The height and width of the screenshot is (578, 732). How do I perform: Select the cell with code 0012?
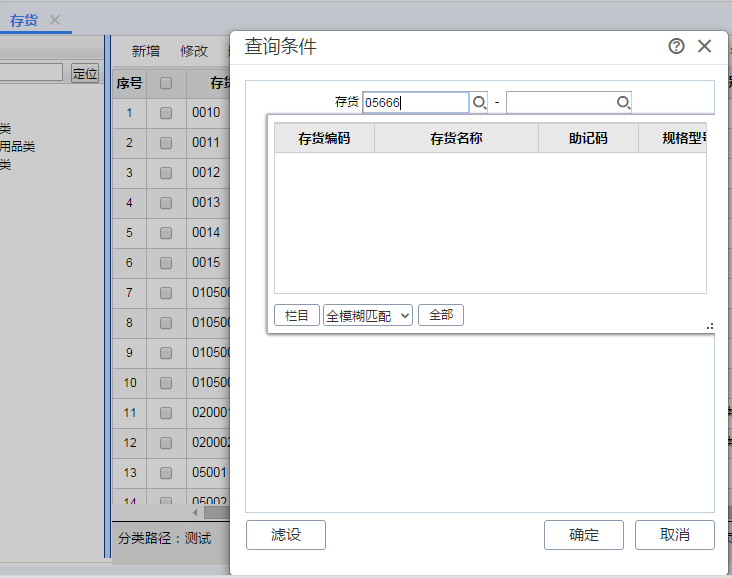point(208,173)
